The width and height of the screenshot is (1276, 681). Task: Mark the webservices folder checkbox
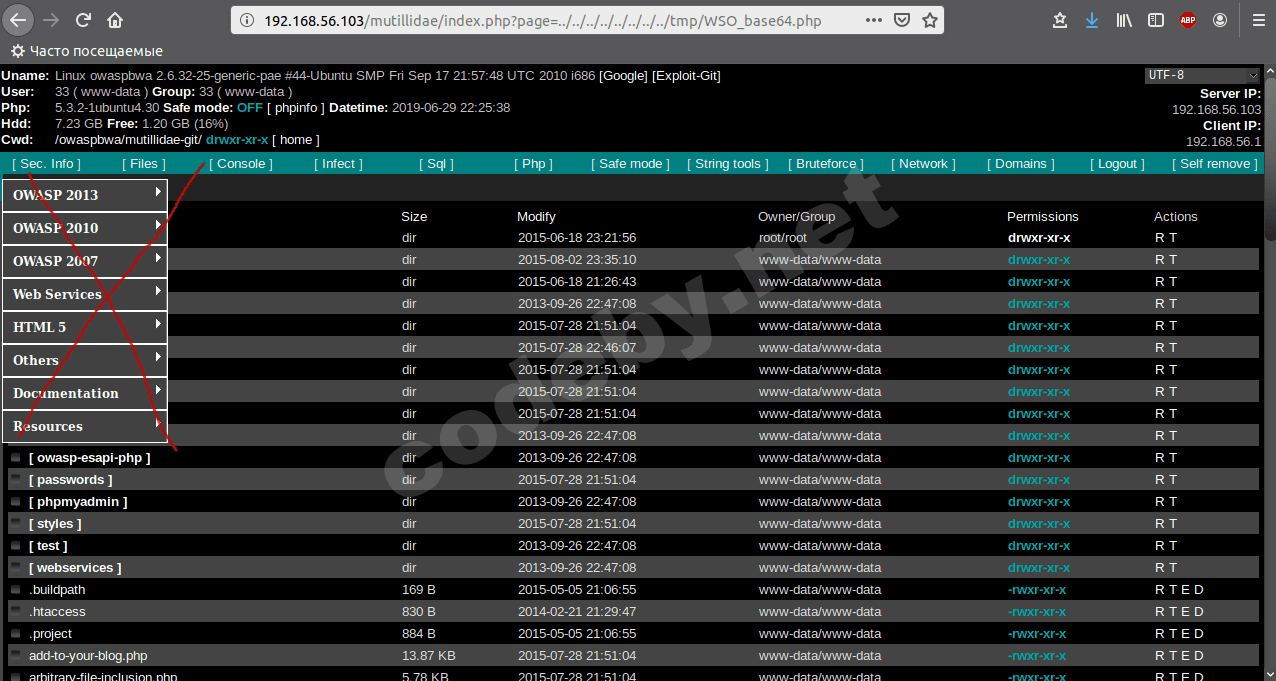(x=16, y=567)
